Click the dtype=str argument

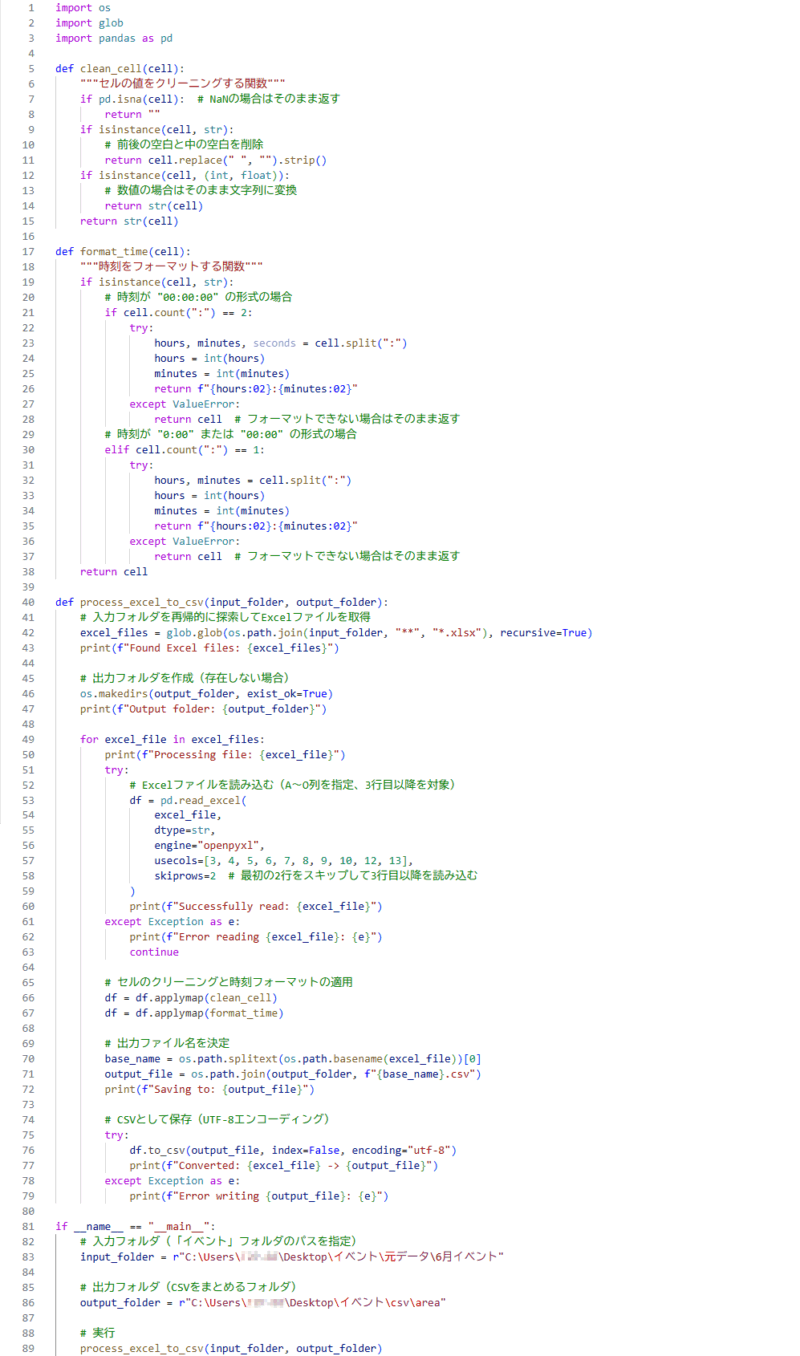pyautogui.click(x=185, y=830)
